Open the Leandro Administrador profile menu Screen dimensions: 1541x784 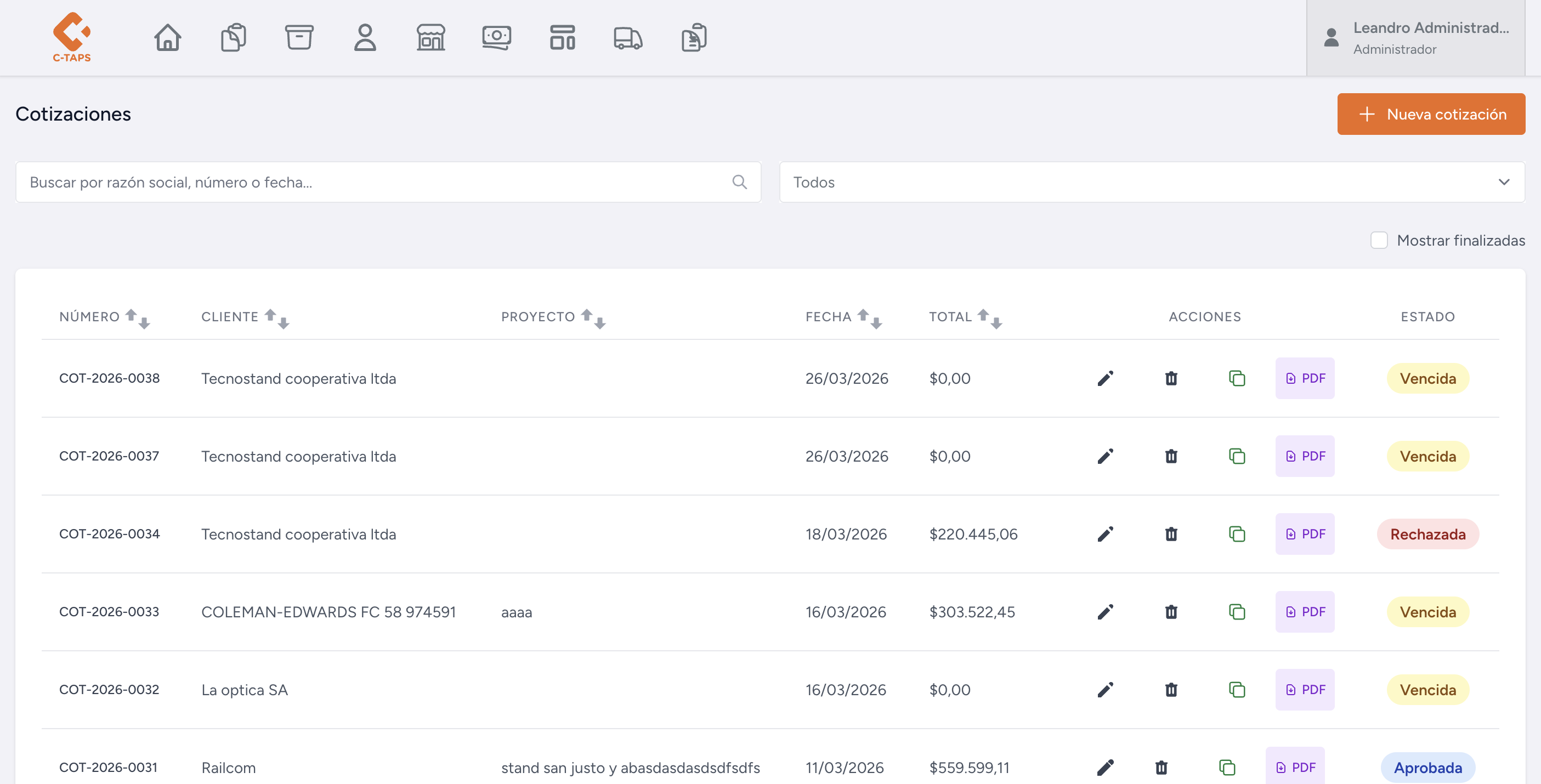coord(1415,38)
